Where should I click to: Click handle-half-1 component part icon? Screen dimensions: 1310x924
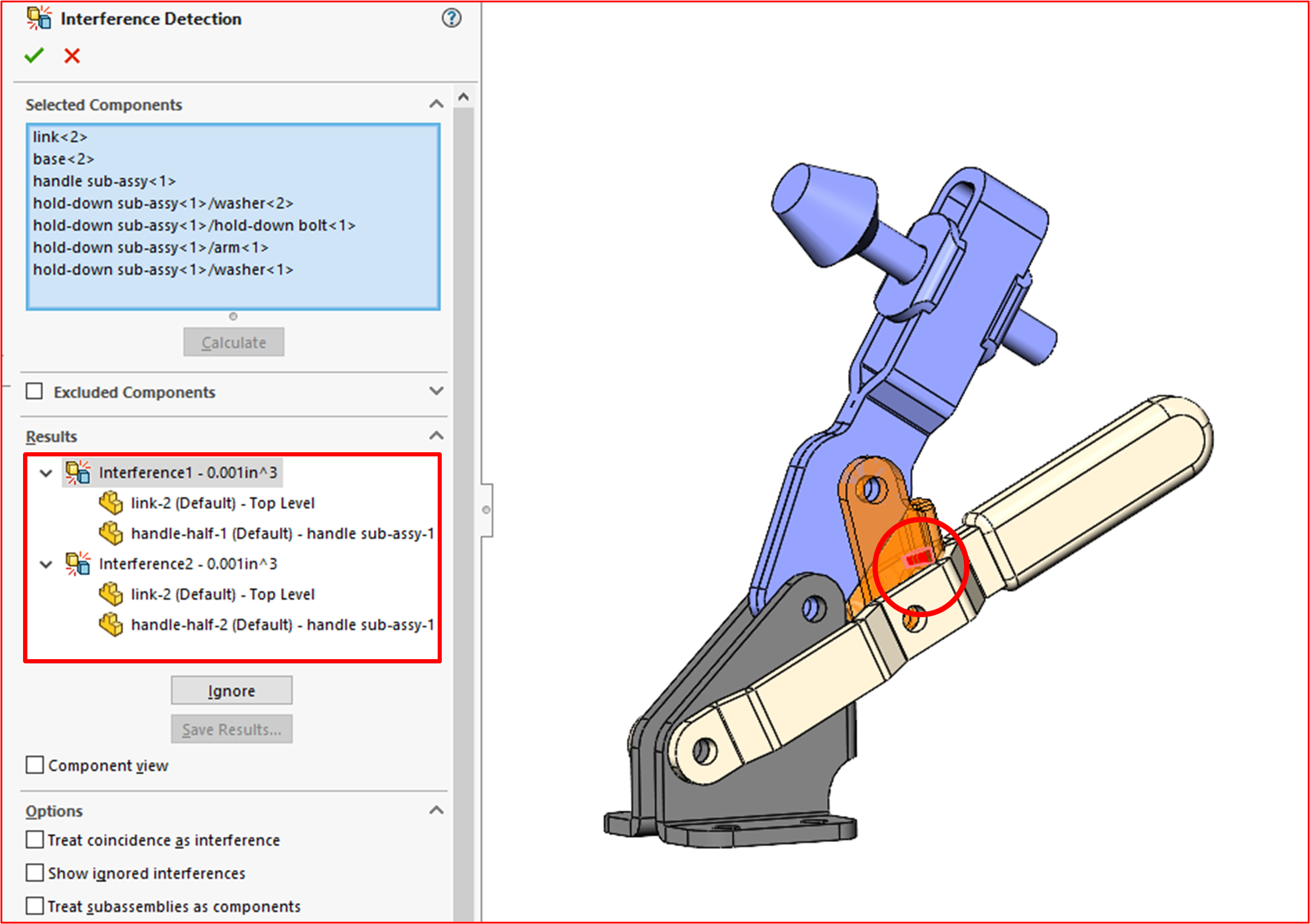111,533
